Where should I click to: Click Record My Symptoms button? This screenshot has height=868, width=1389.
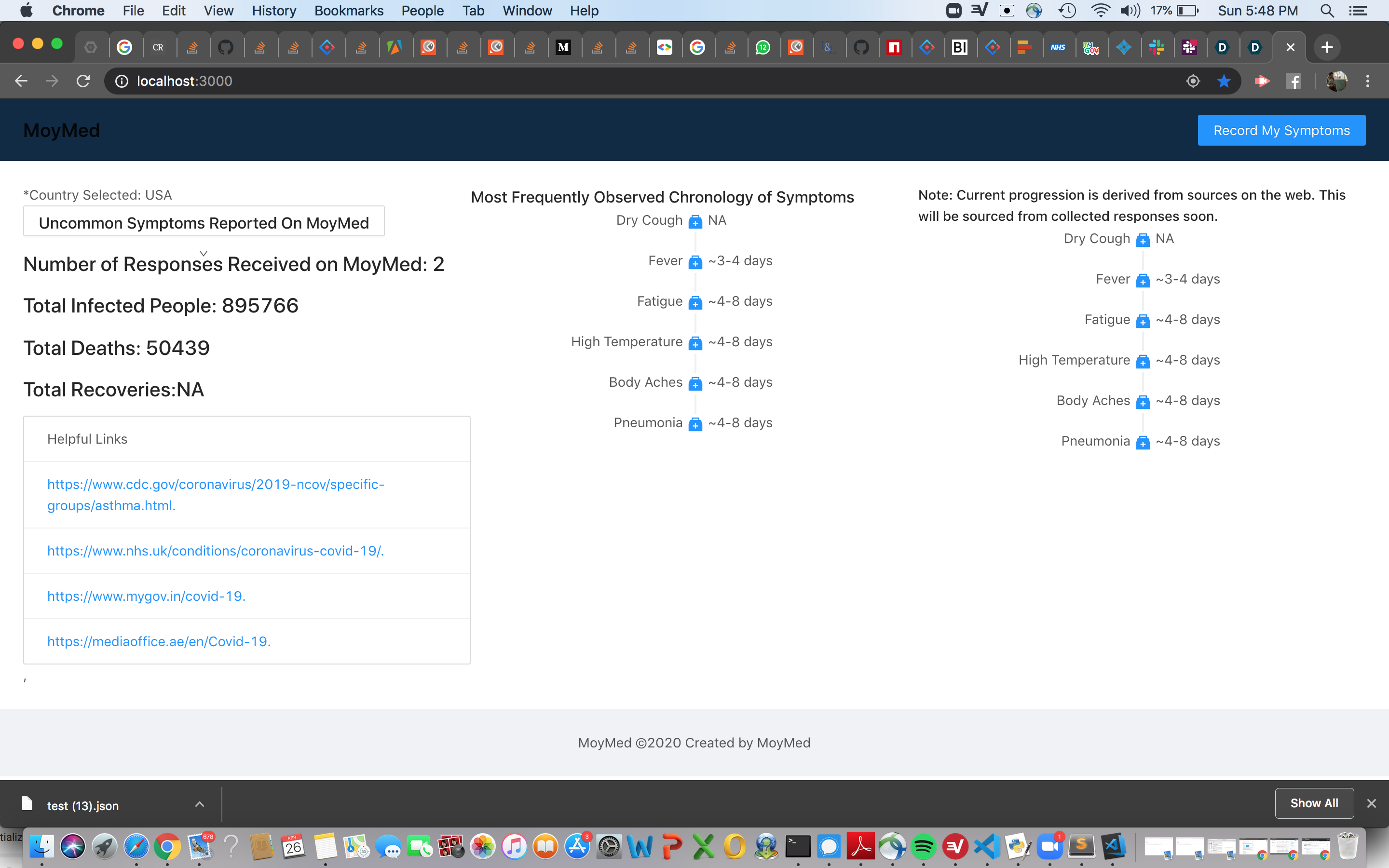coord(1281,130)
